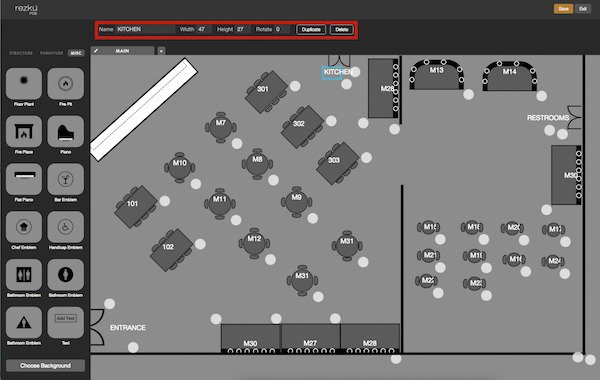Delete the selected KITCHEN item

point(342,29)
